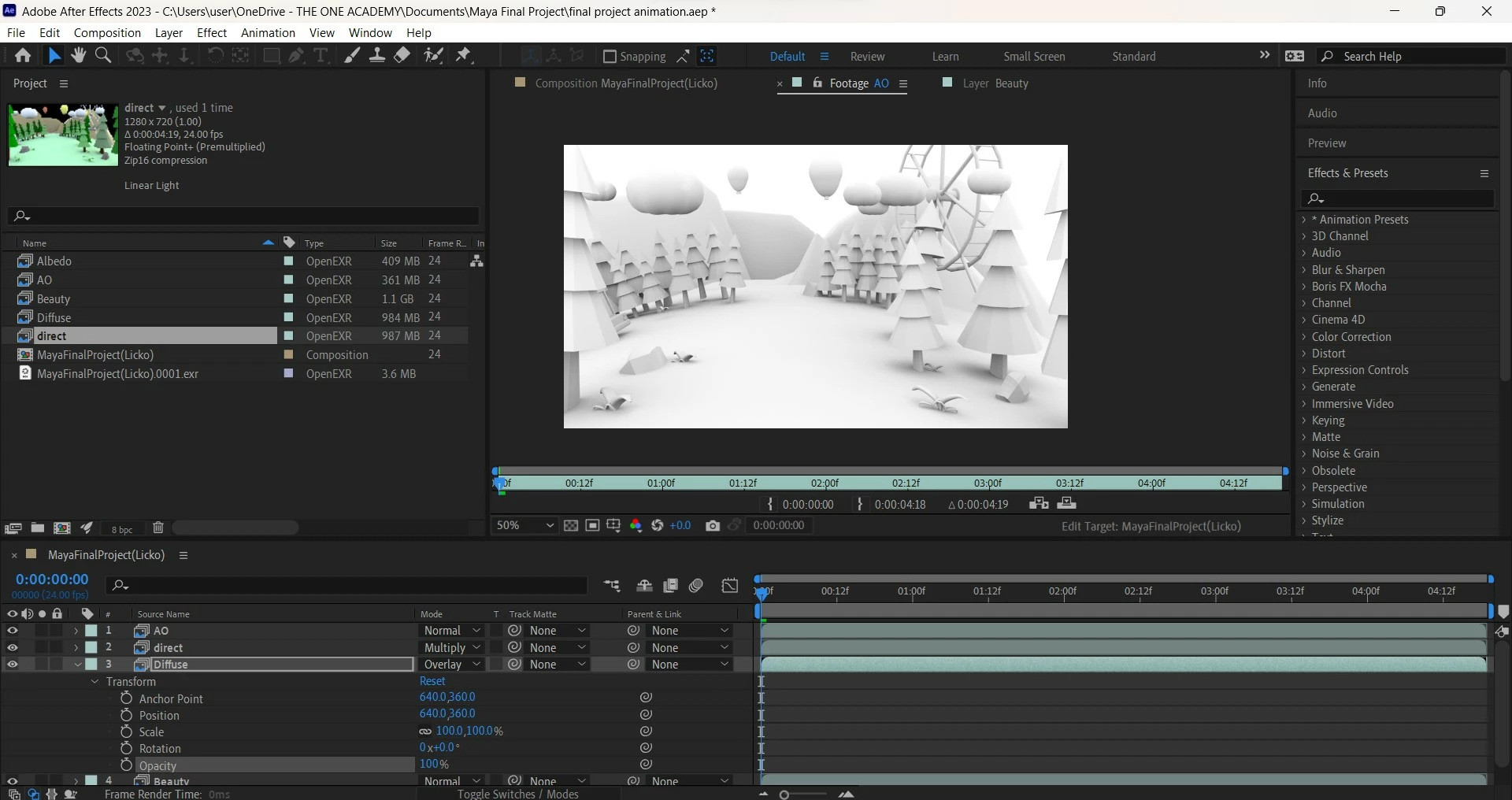Switch to Composition MayaFinalProject(Licko) viewer tab

pos(626,83)
